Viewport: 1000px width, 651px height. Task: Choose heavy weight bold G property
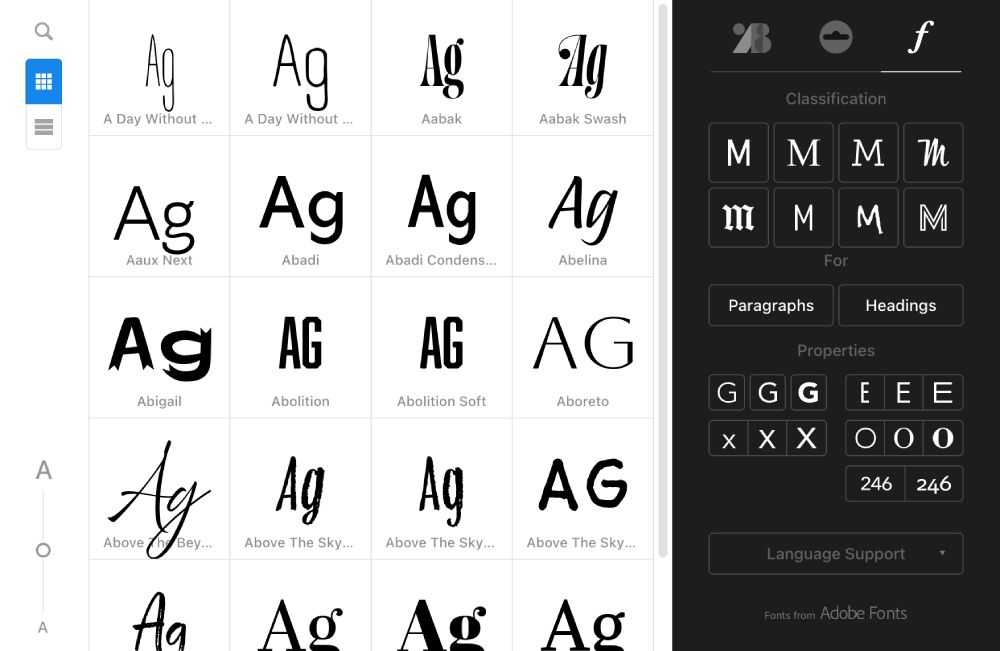(808, 392)
